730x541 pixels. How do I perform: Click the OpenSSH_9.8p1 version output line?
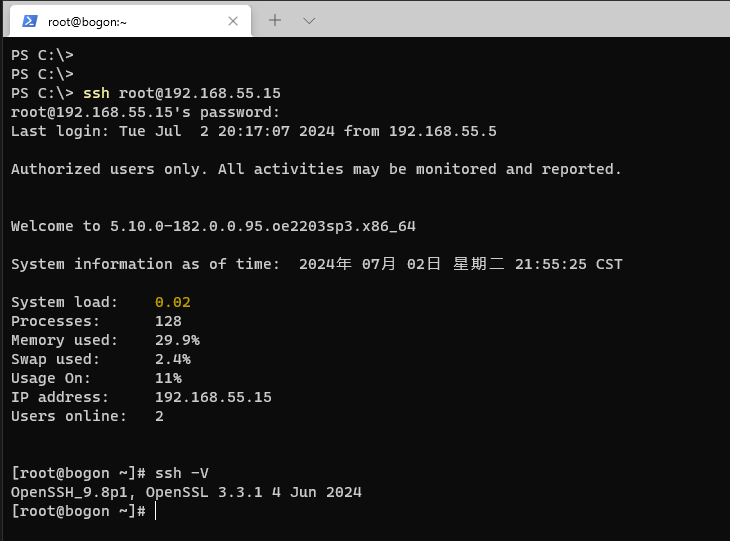tap(186, 492)
